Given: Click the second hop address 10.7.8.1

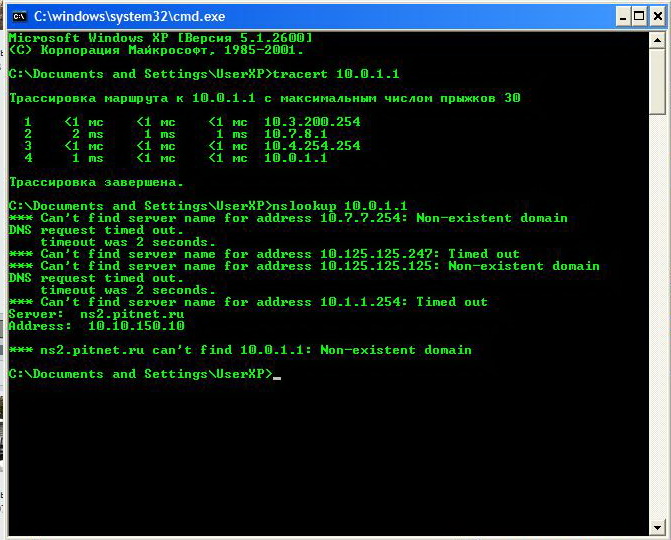Looking at the screenshot, I should pos(296,134).
